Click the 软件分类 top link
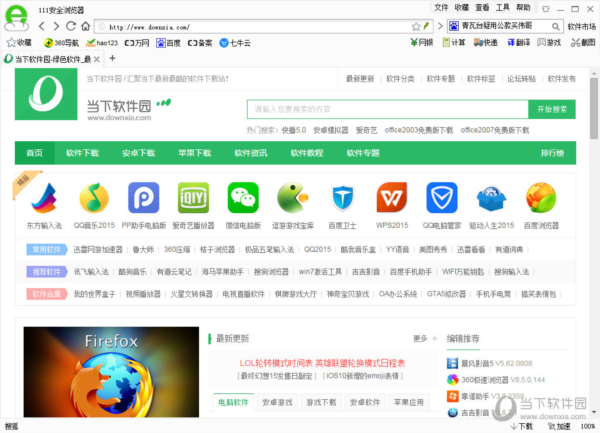The height and width of the screenshot is (433, 600). coord(400,79)
